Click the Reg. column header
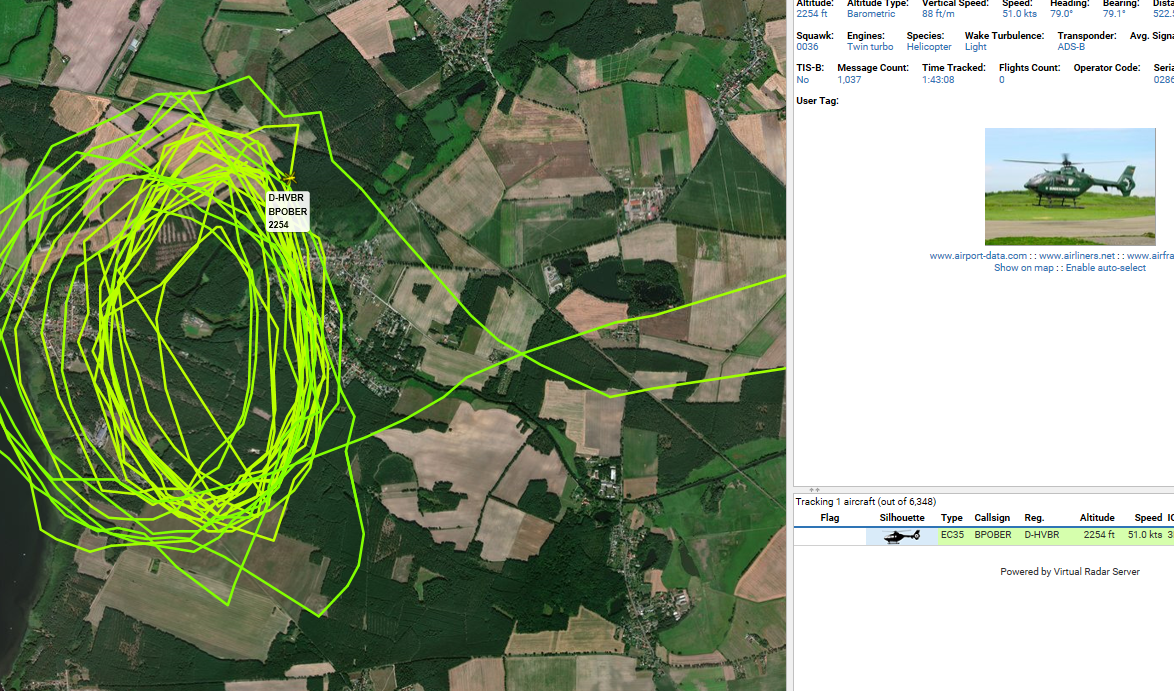Screen dimensions: 1174x691 tap(1033, 518)
